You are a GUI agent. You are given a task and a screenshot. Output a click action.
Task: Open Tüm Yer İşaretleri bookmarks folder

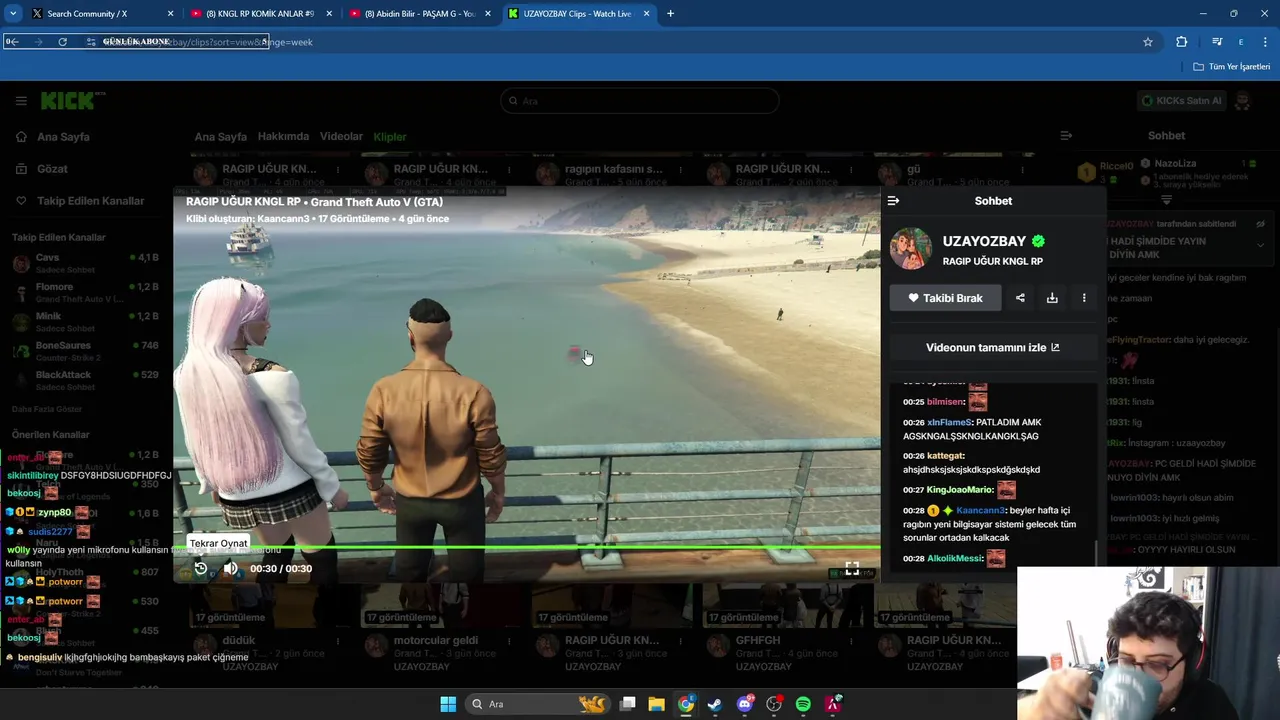(1232, 67)
